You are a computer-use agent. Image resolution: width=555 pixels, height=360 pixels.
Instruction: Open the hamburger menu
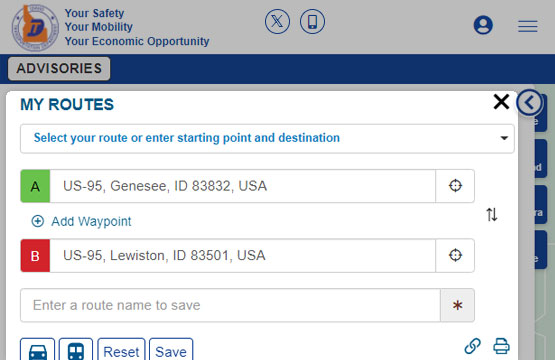[528, 26]
